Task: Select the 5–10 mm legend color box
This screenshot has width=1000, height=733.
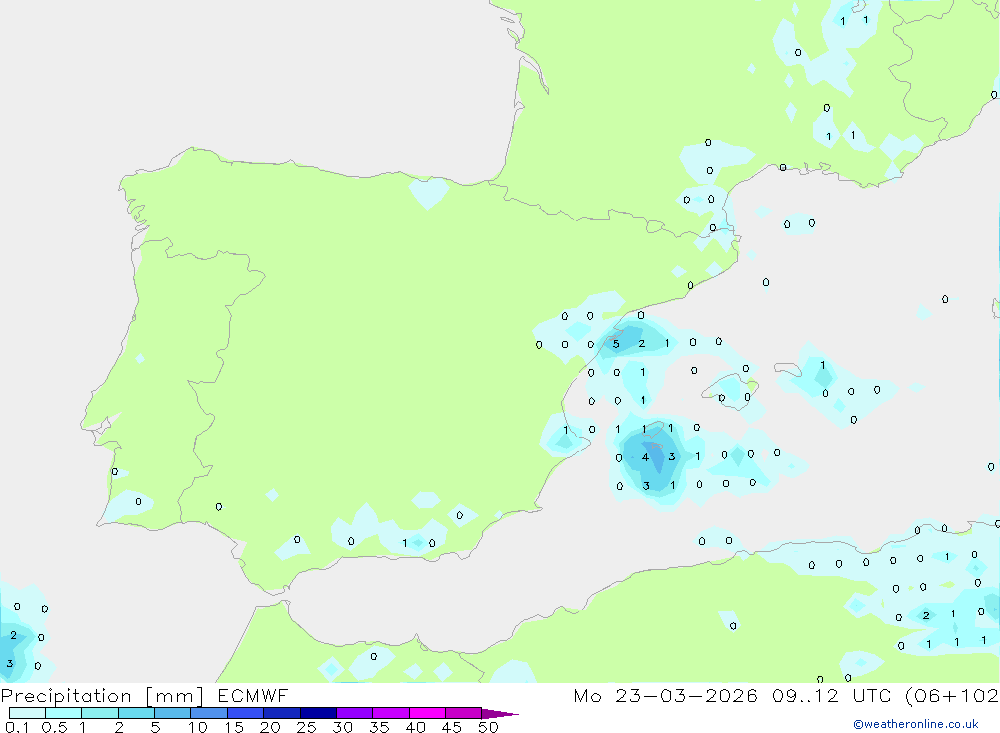Action: point(172,713)
